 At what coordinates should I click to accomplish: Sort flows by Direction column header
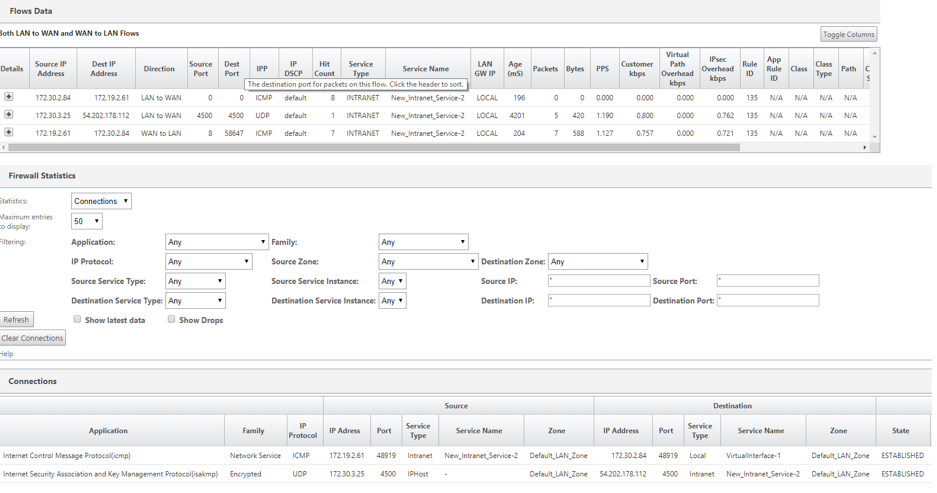[159, 69]
